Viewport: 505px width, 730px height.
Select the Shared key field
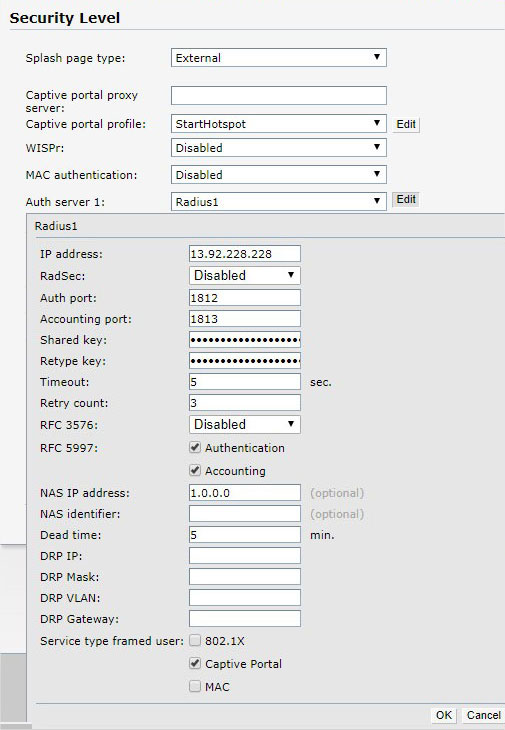click(244, 340)
